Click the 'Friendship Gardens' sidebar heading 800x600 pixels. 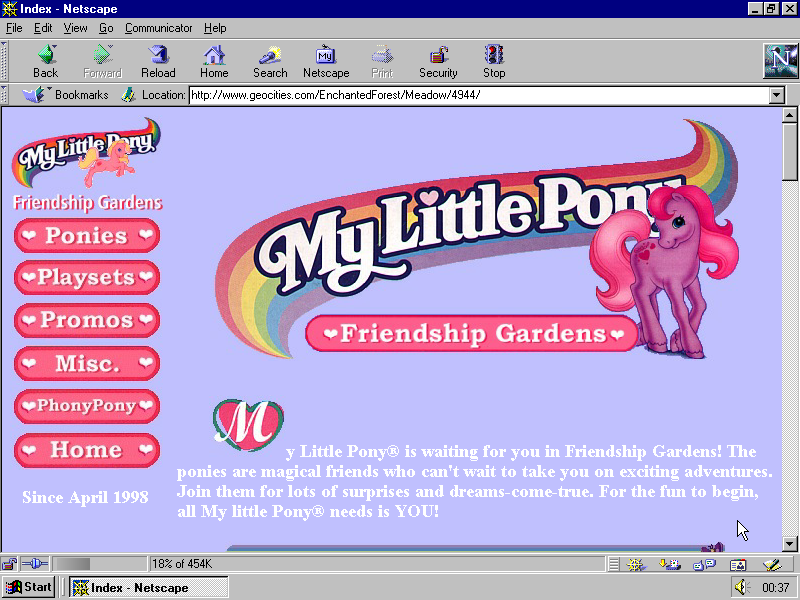tap(88, 203)
